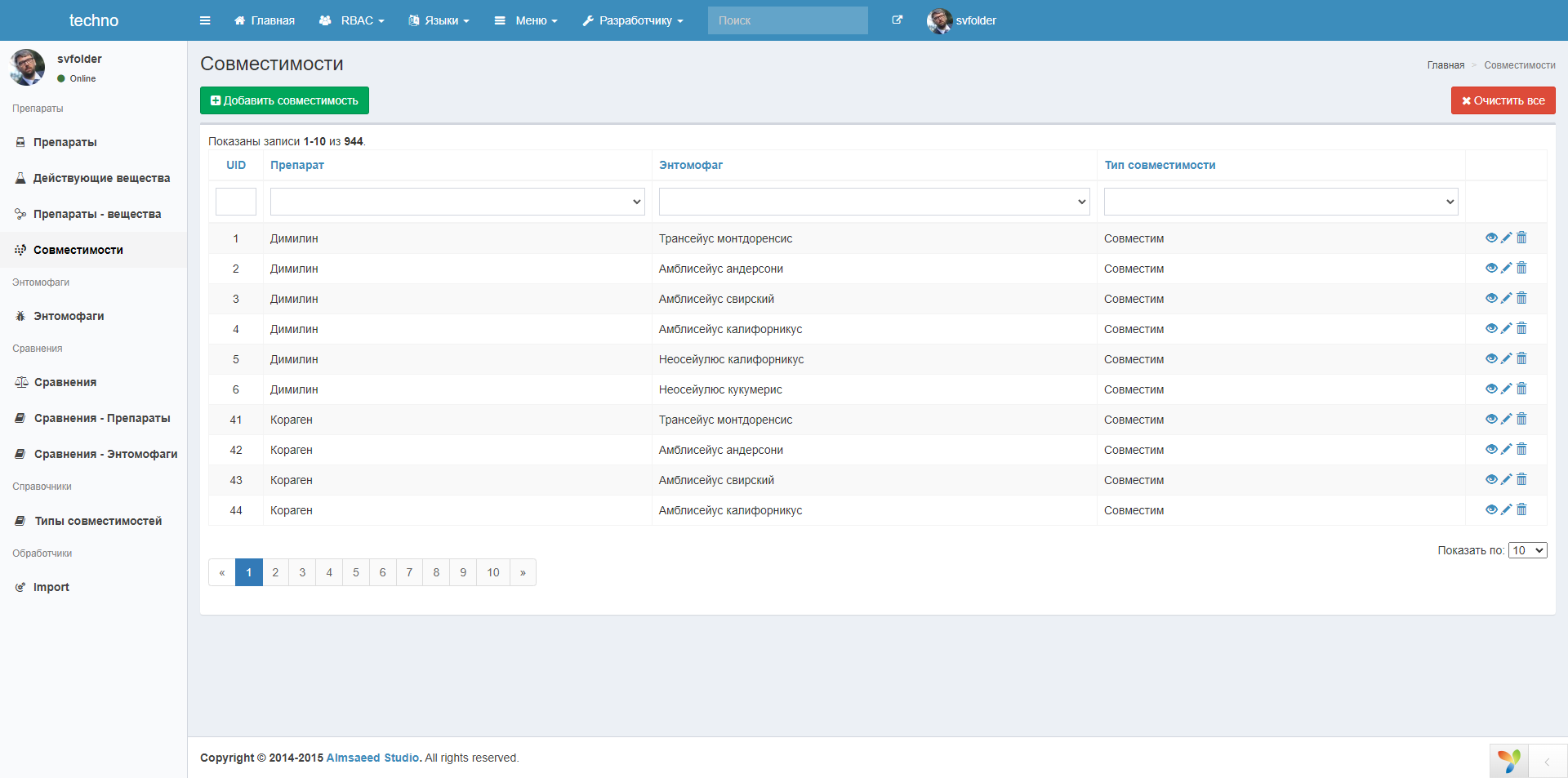Expand the Языки navbar dropdown
Image resolution: width=1568 pixels, height=778 pixels.
(x=439, y=20)
